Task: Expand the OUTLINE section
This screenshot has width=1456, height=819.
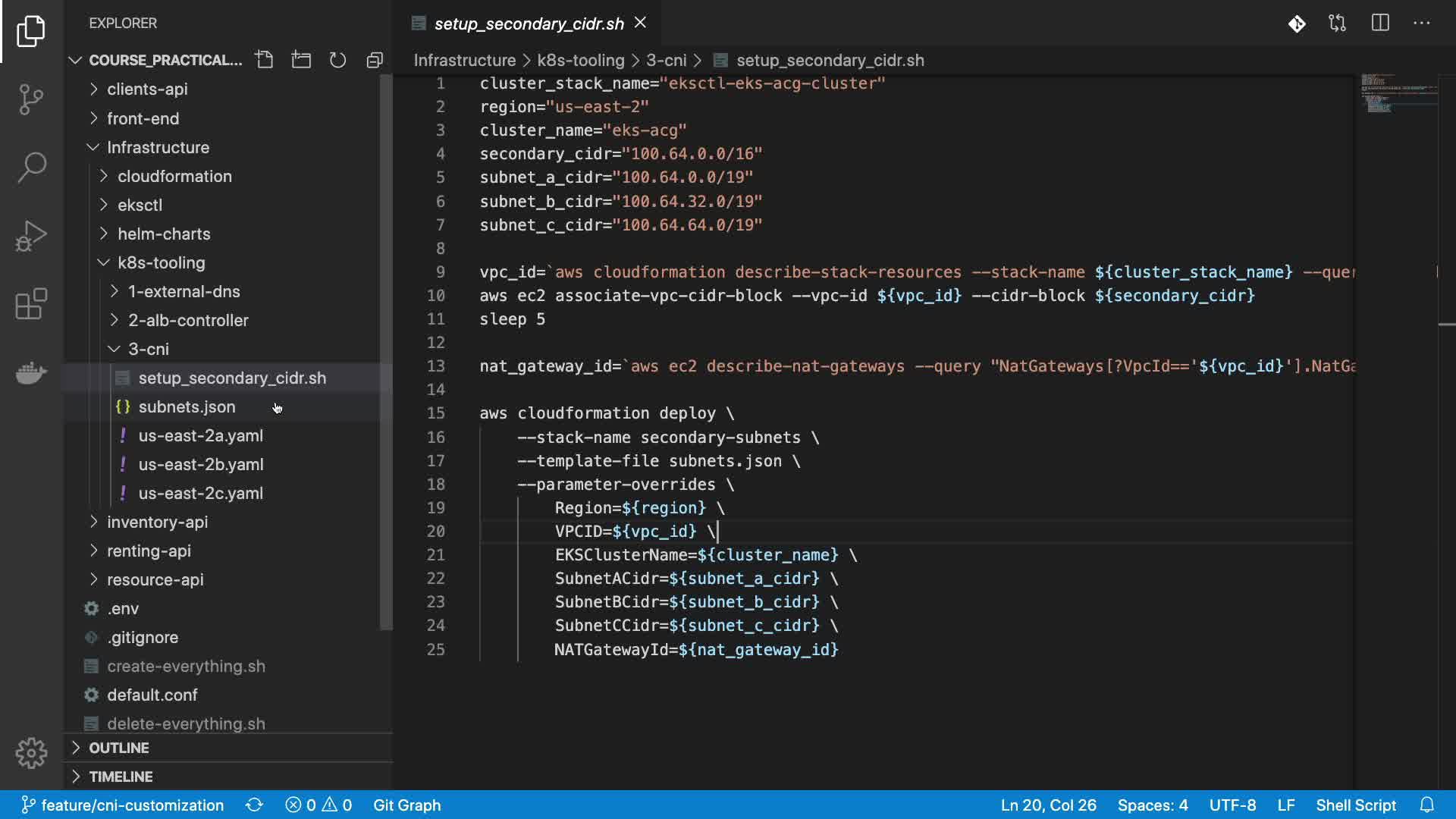Action: (118, 748)
